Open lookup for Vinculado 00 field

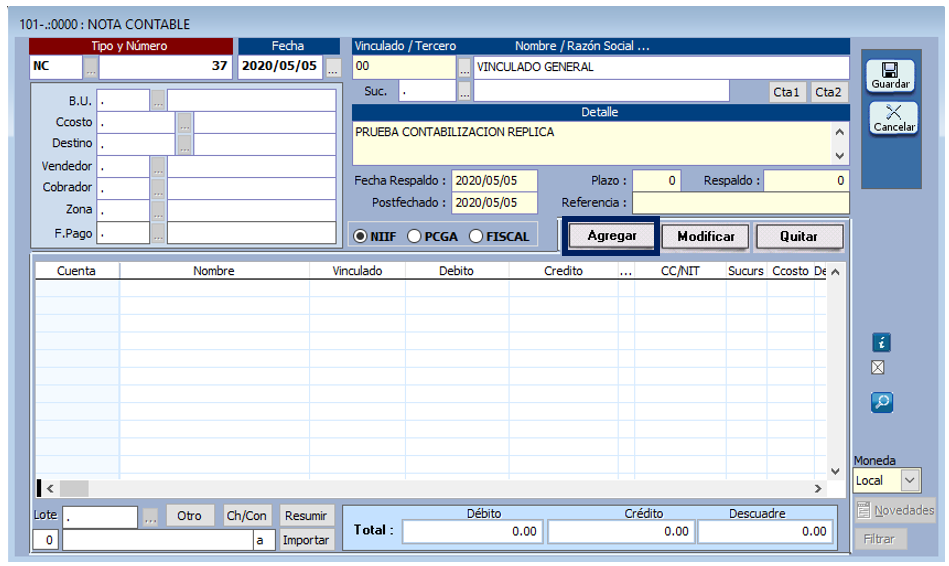coord(464,68)
